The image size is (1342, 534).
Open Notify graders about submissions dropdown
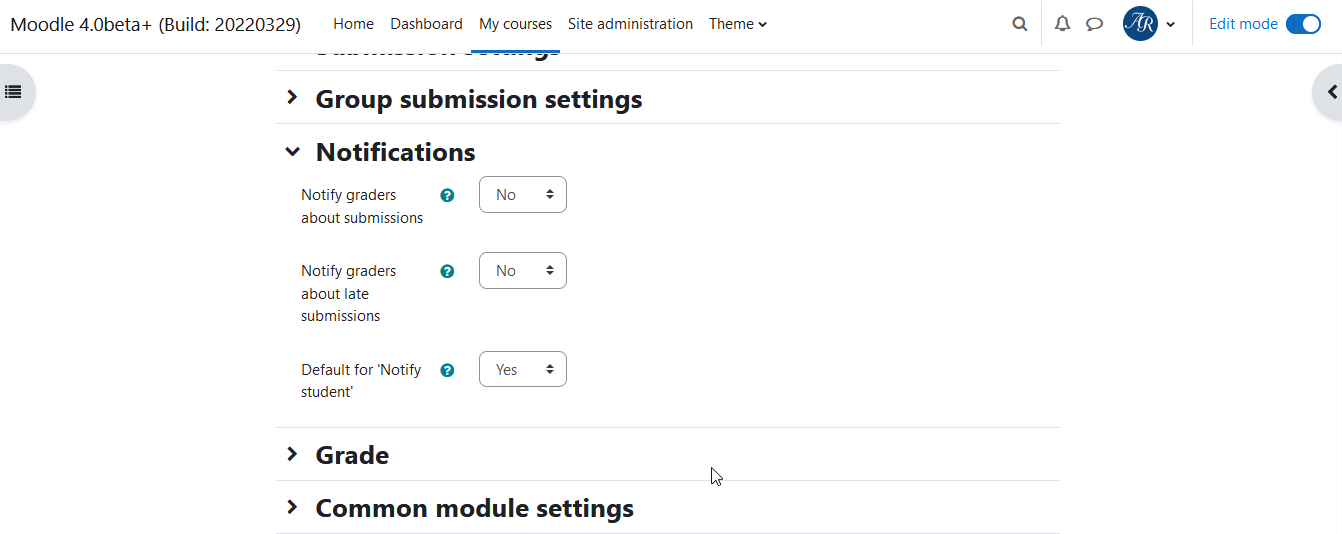[523, 195]
